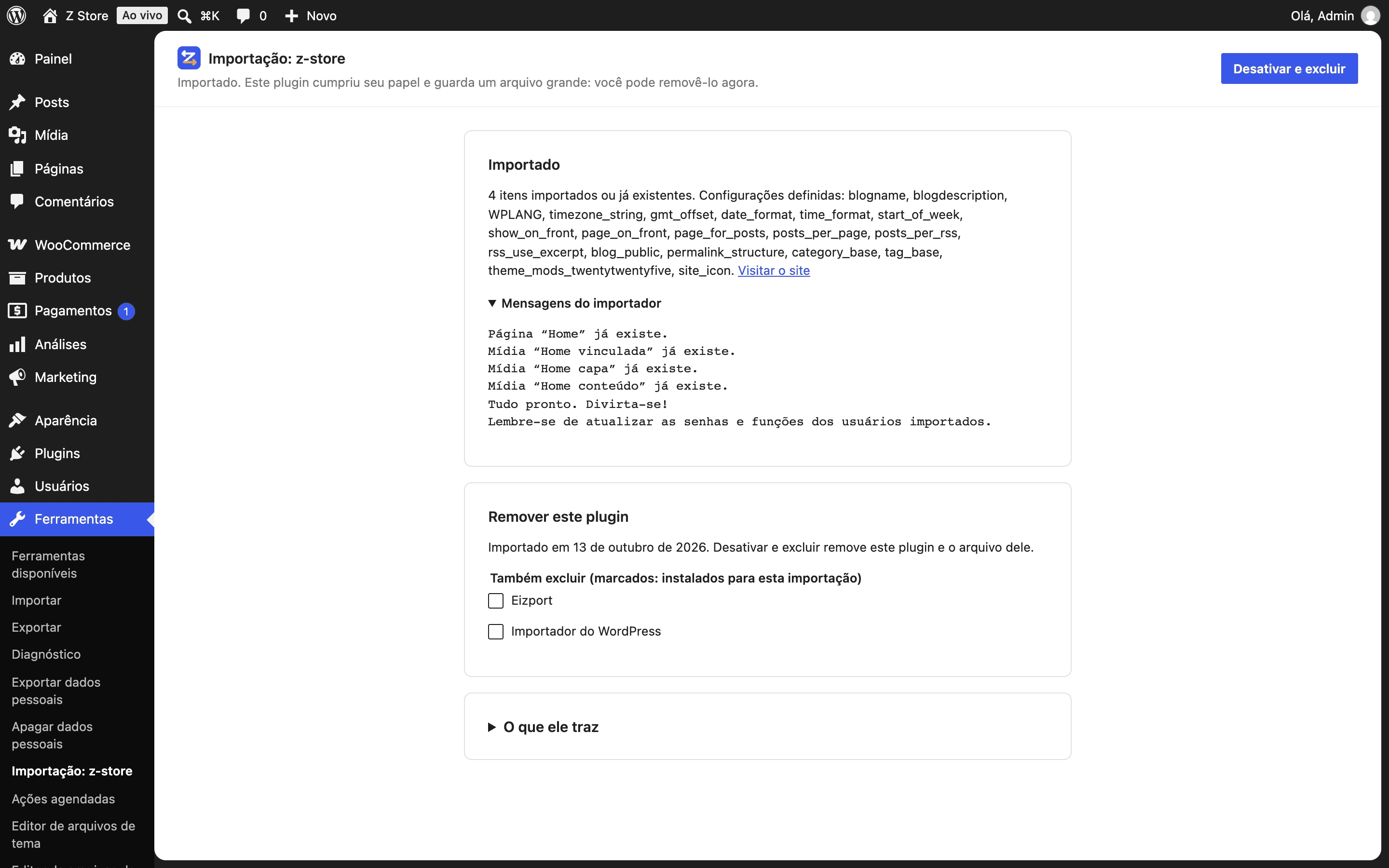The width and height of the screenshot is (1389, 868).
Task: Open Ações agendadas submenu item
Action: tap(63, 799)
